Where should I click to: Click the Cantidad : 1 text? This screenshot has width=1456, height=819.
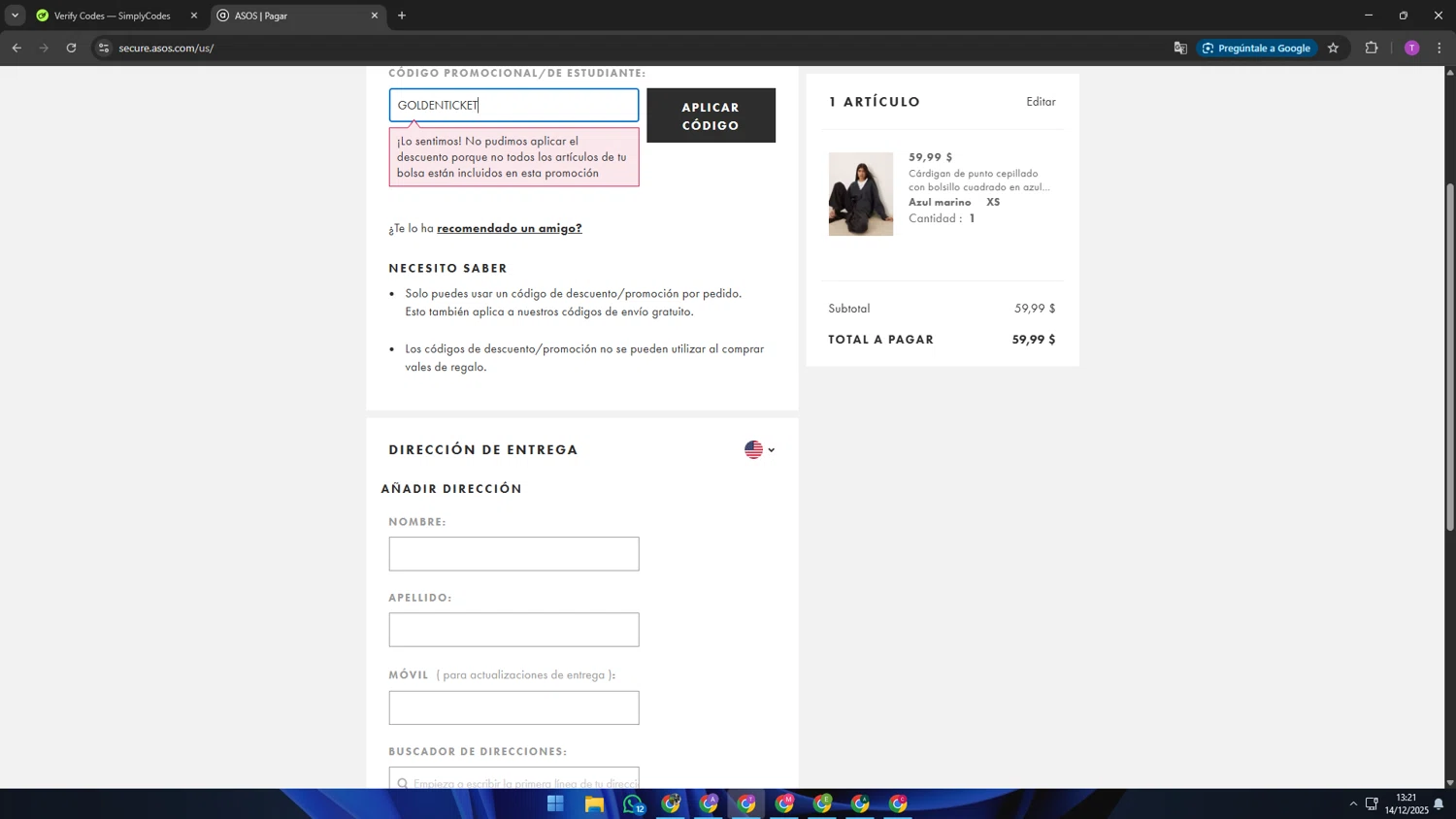point(942,218)
